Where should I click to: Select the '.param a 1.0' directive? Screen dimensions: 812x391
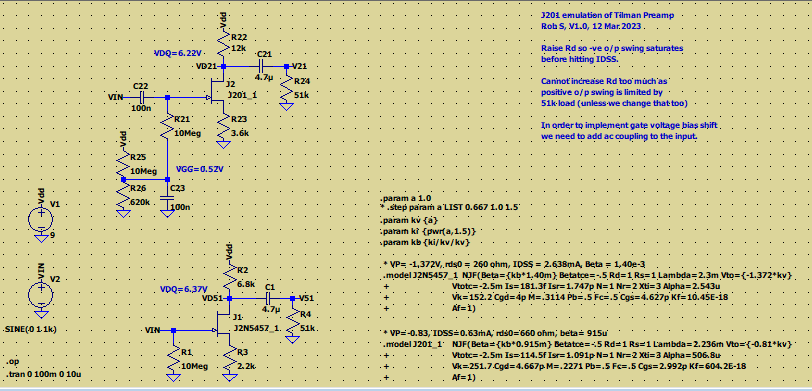point(406,198)
